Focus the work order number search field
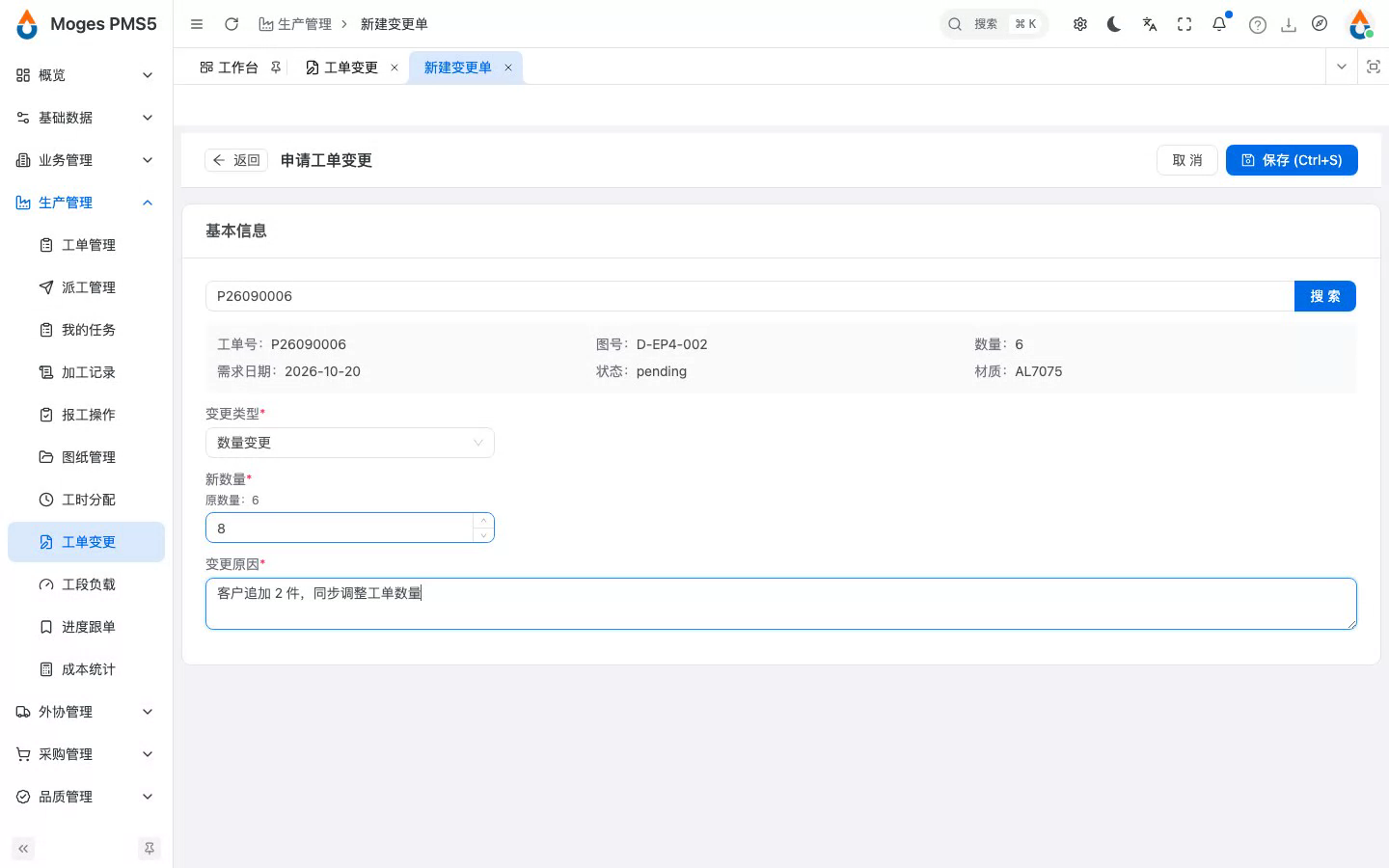This screenshot has width=1389, height=868. pos(749,296)
